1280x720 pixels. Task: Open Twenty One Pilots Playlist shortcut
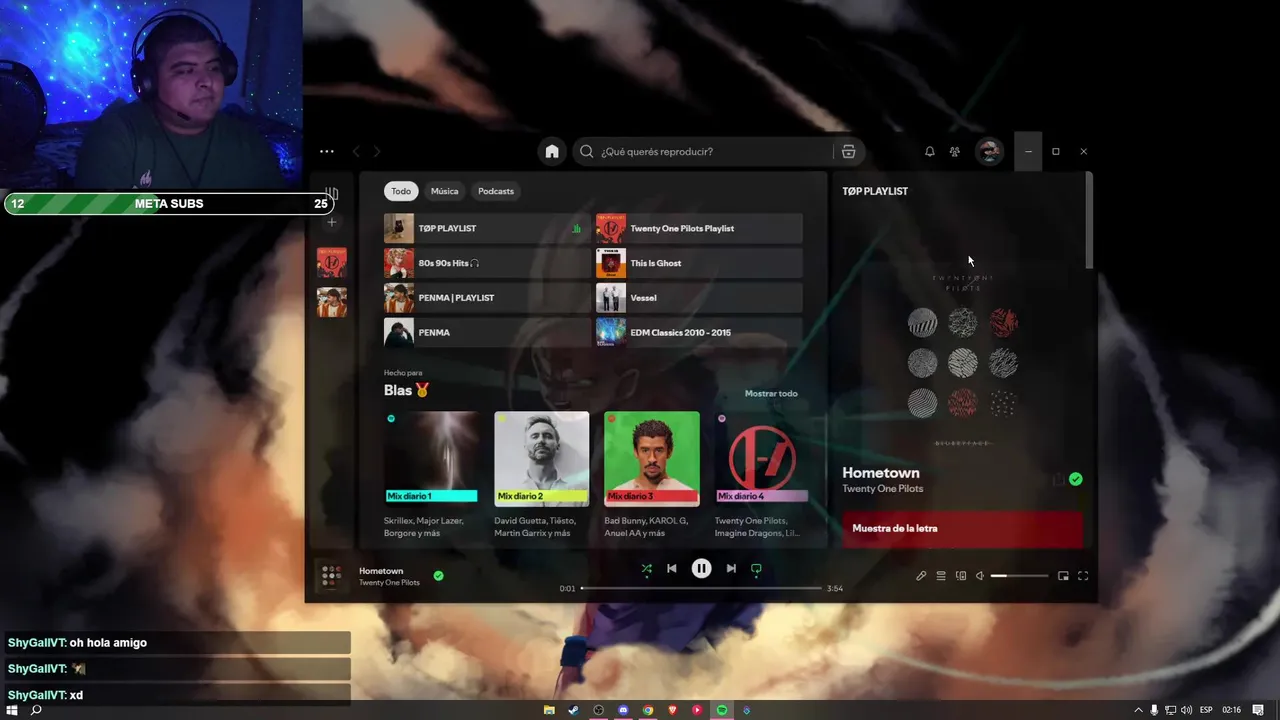(699, 228)
